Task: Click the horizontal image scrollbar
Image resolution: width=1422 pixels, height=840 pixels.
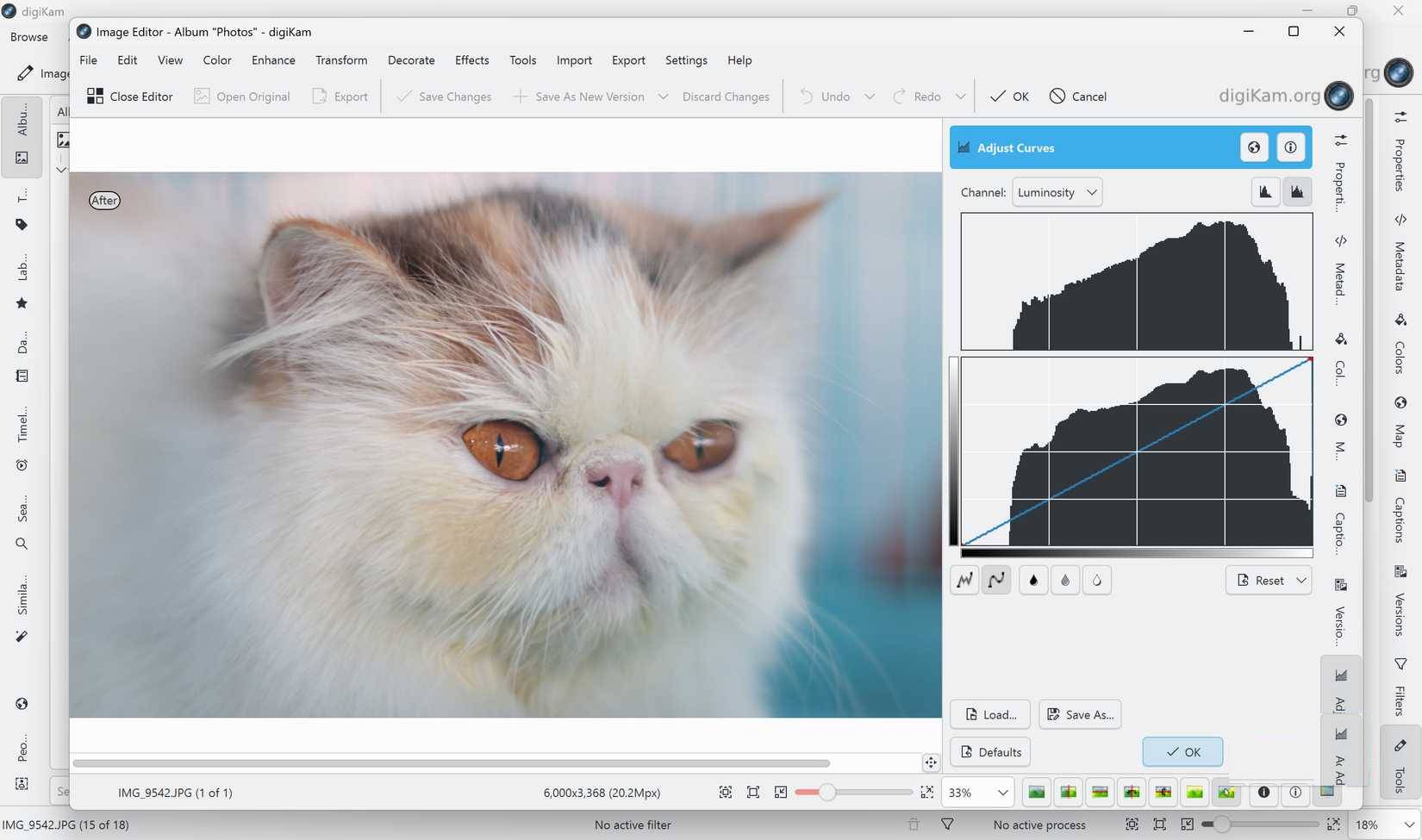Action: pyautogui.click(x=451, y=763)
